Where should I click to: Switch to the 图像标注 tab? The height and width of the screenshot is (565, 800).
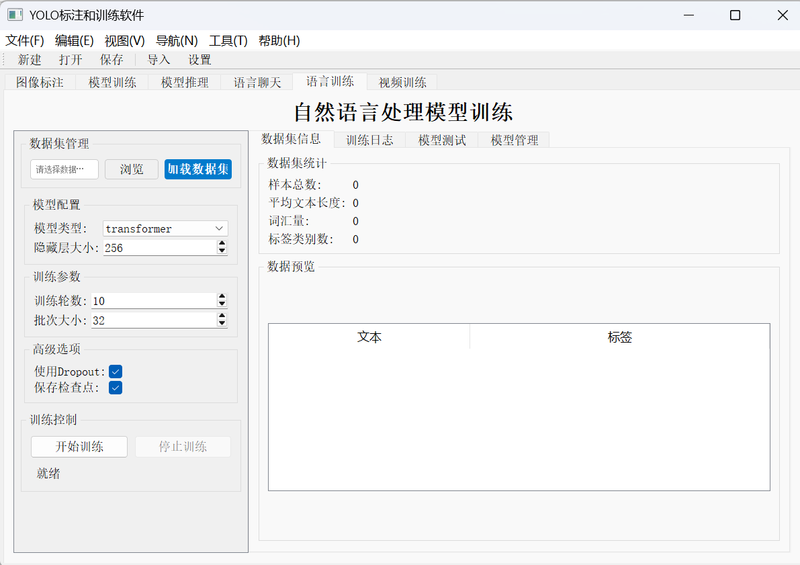click(x=40, y=82)
